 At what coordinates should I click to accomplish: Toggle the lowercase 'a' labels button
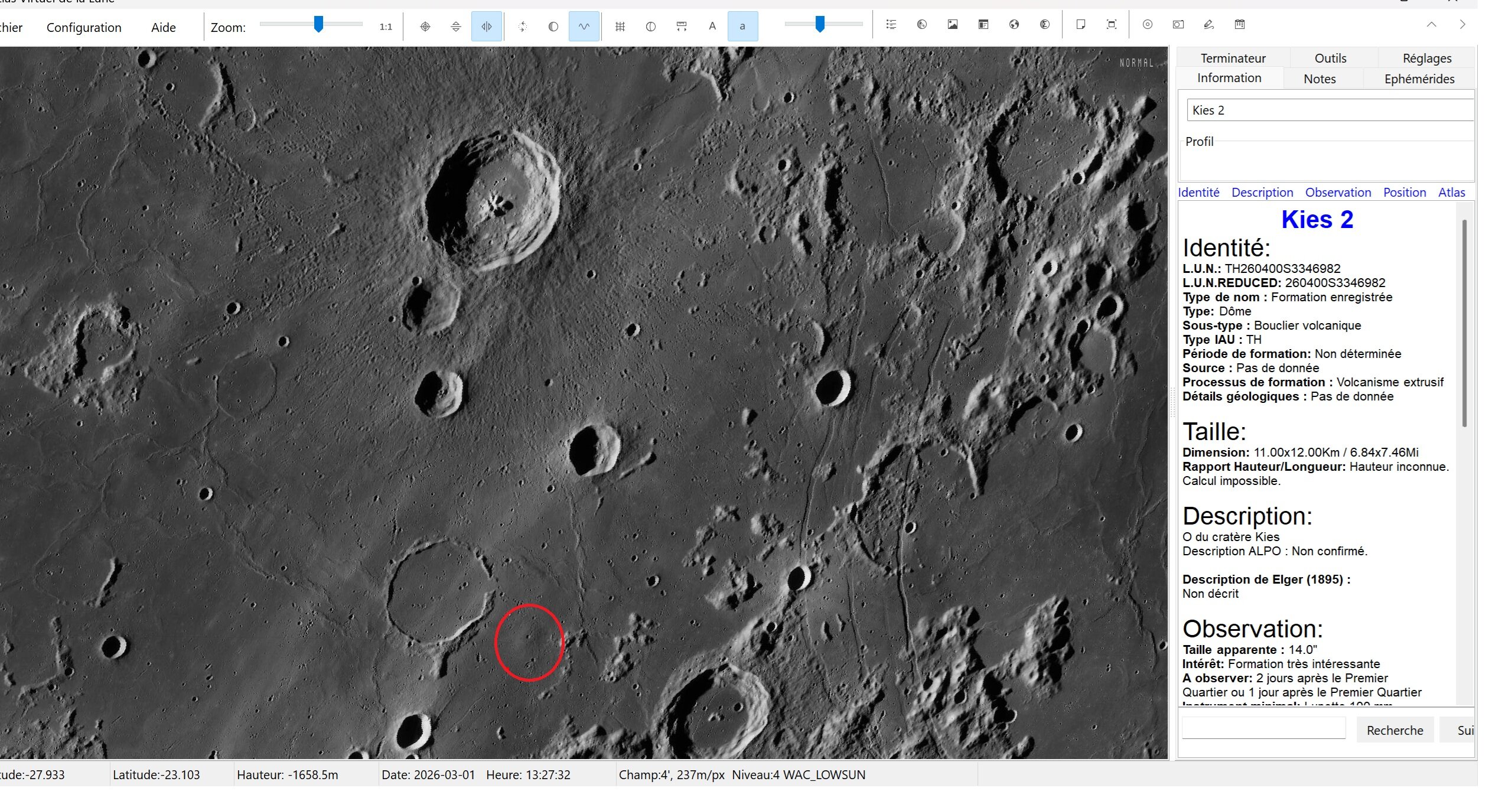pos(742,27)
